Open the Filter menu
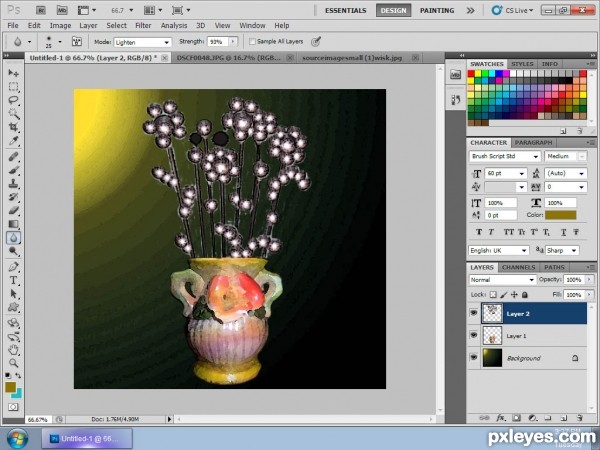This screenshot has width=600, height=450. coord(143,26)
